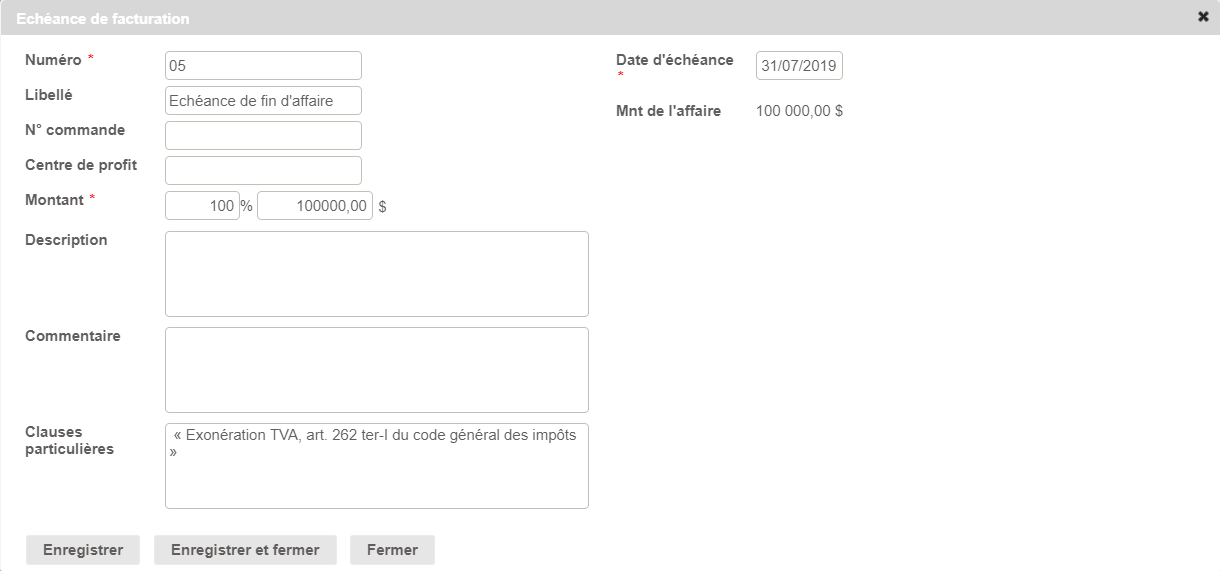Click the 100 000,00 $ affaire amount value
This screenshot has height=571, width=1220.
799,111
